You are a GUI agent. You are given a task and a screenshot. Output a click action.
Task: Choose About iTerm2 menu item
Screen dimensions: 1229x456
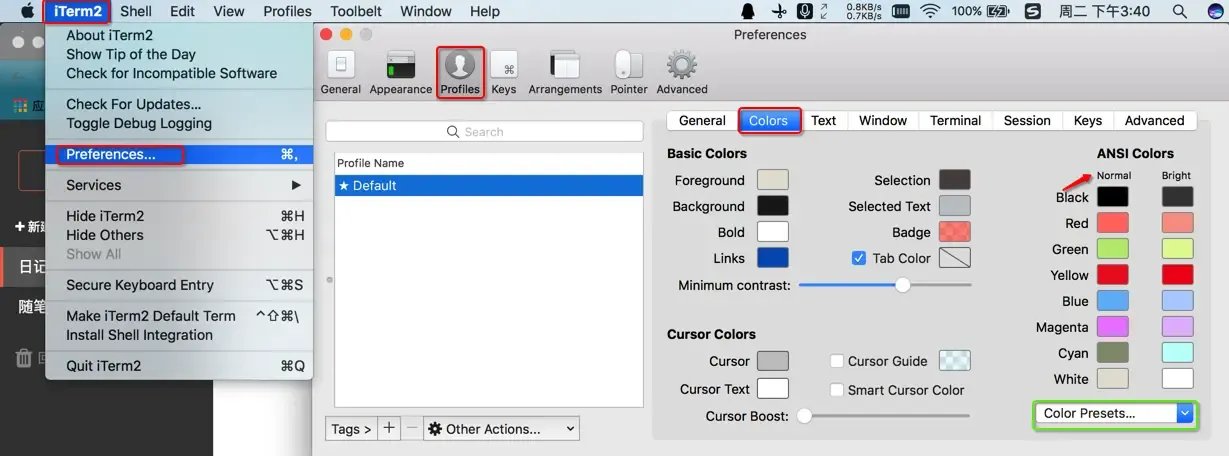click(179, 35)
